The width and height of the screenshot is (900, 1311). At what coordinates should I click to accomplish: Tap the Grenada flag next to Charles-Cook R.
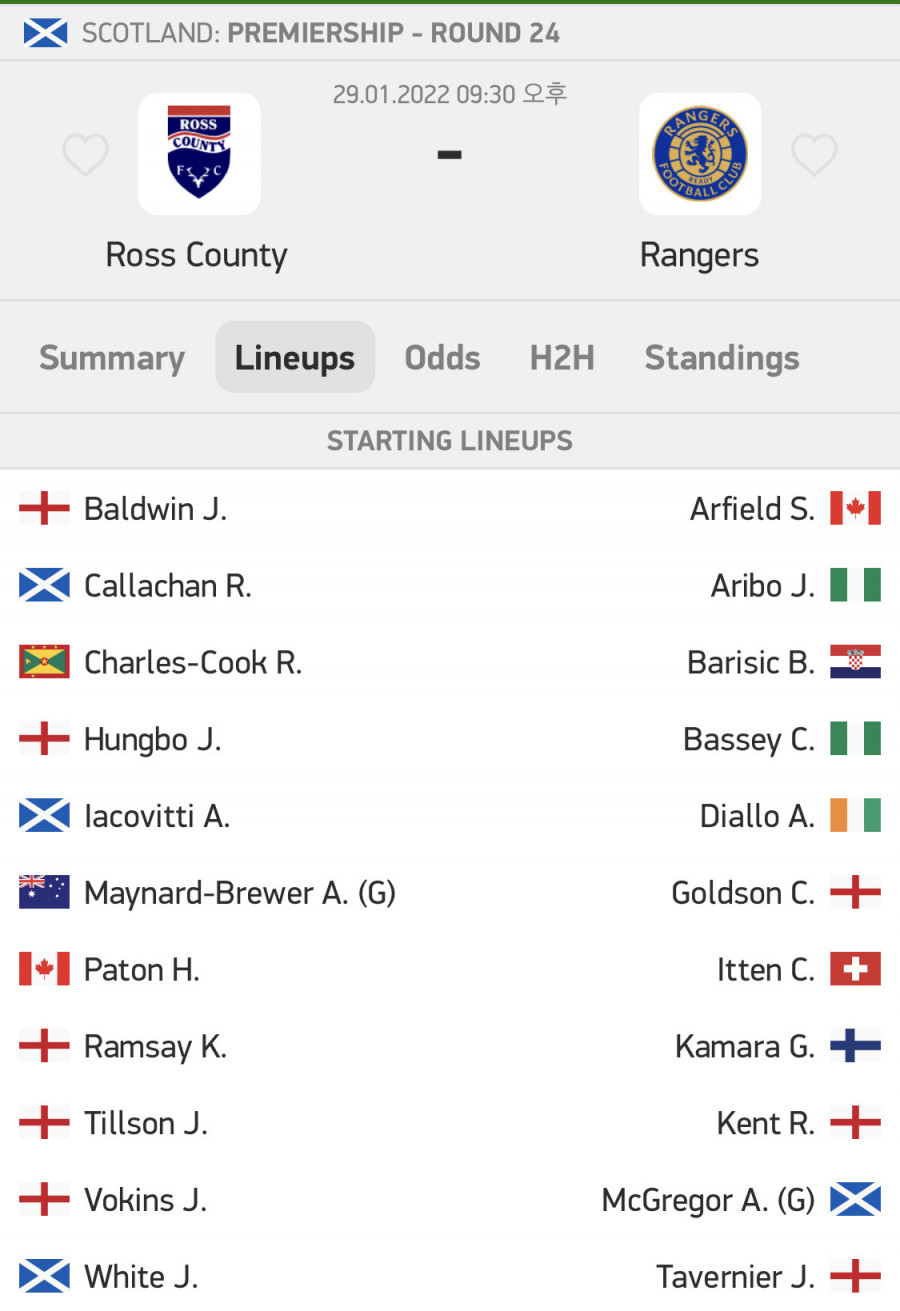pos(44,662)
